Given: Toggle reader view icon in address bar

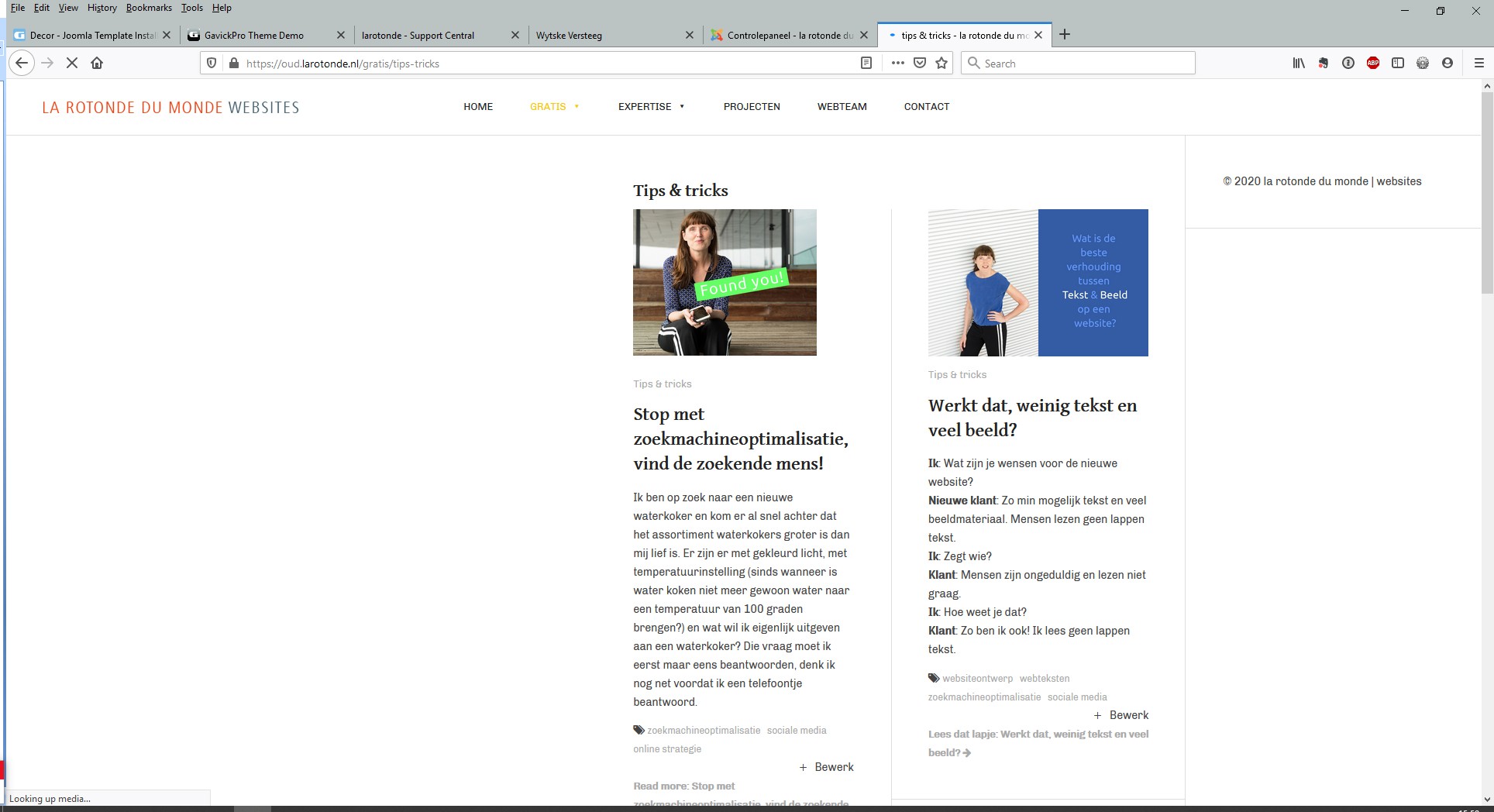Looking at the screenshot, I should (x=866, y=64).
